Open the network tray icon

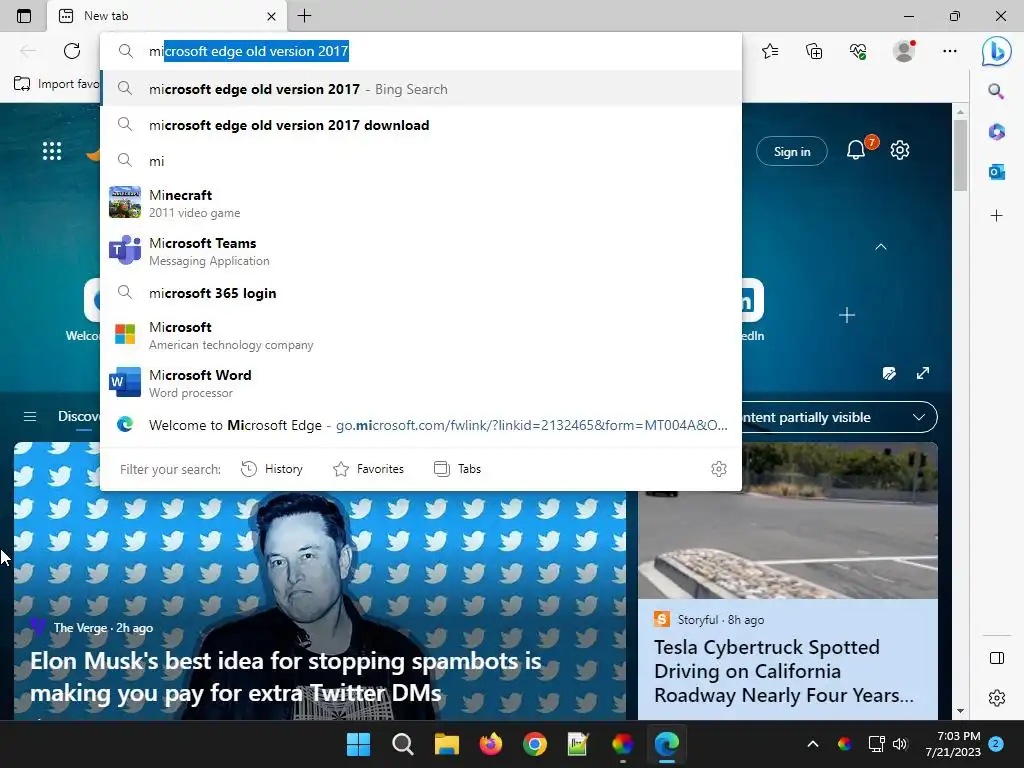(876, 744)
